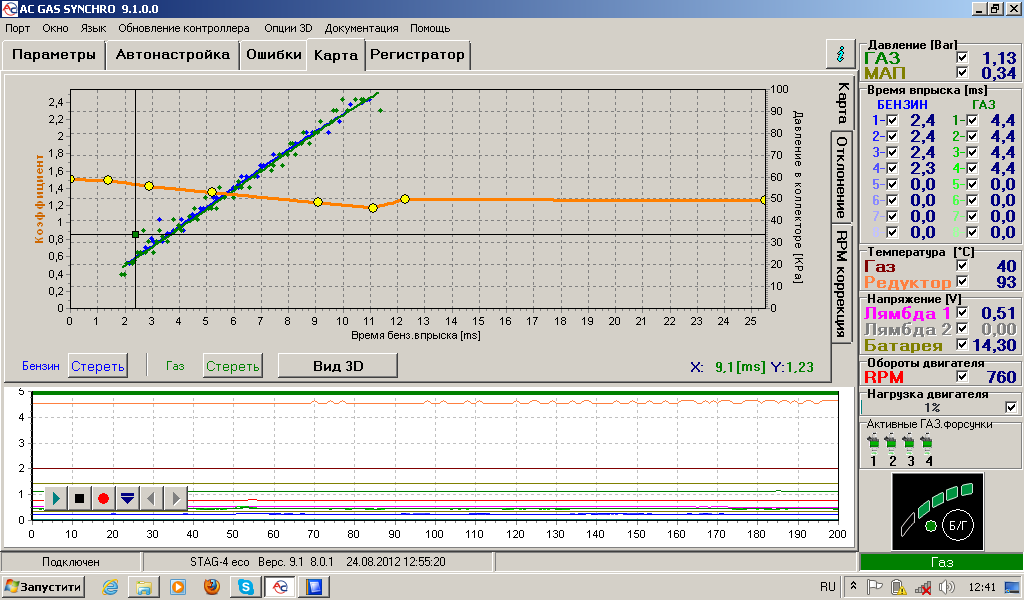
Task: Click the blue down-arrow oscilloscope icon
Action: 127,499
